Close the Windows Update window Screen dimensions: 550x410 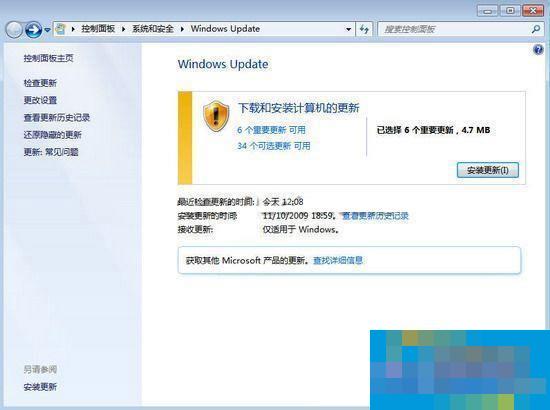coord(533,11)
